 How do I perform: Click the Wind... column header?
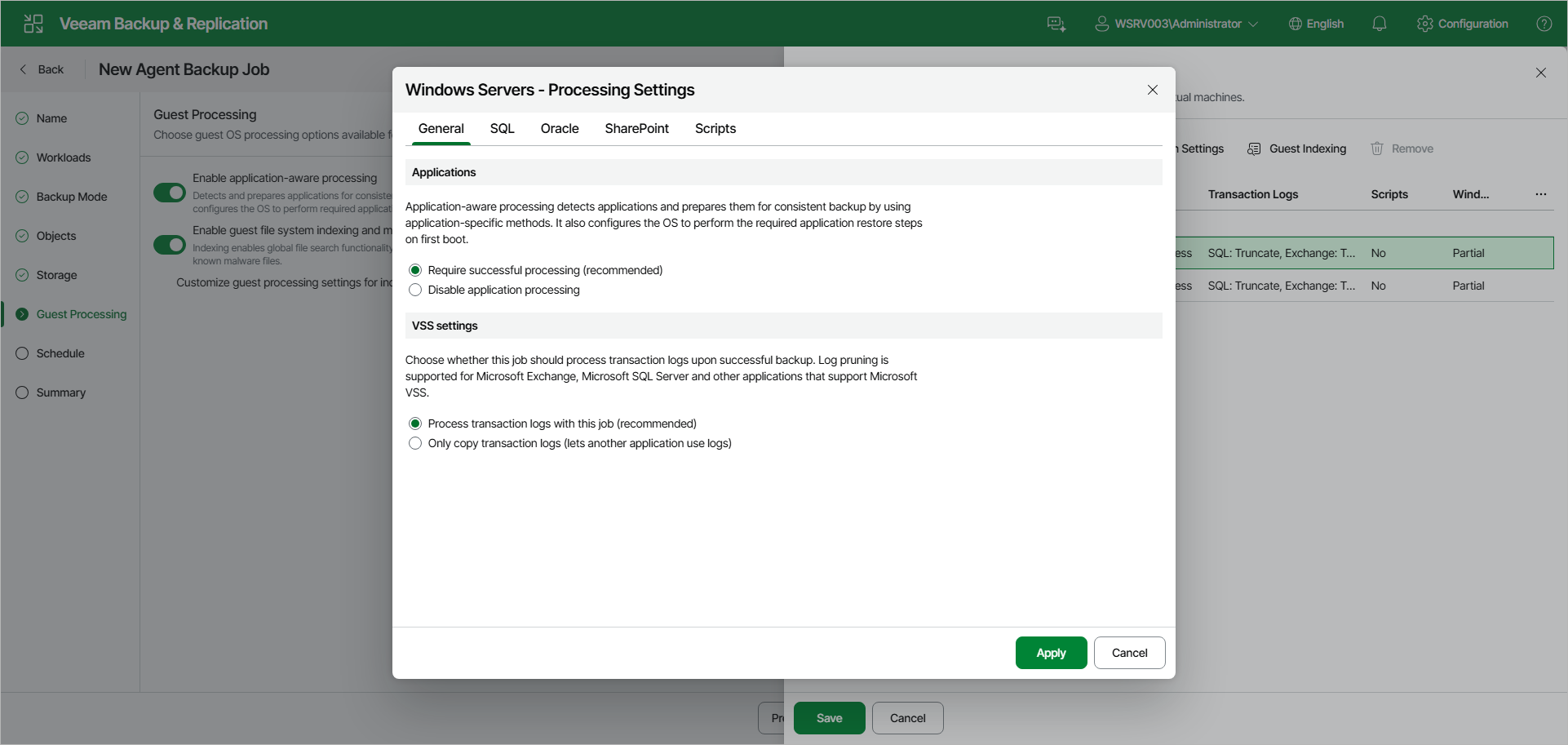tap(1471, 194)
